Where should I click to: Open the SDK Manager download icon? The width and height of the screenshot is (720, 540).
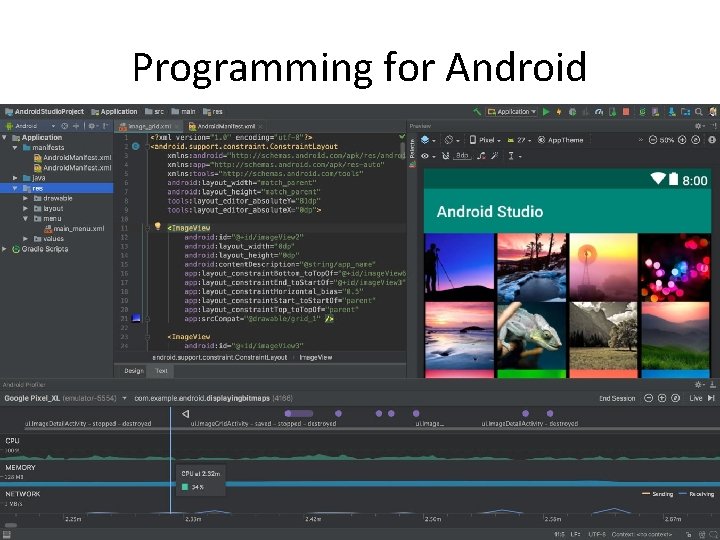pyautogui.click(x=672, y=112)
